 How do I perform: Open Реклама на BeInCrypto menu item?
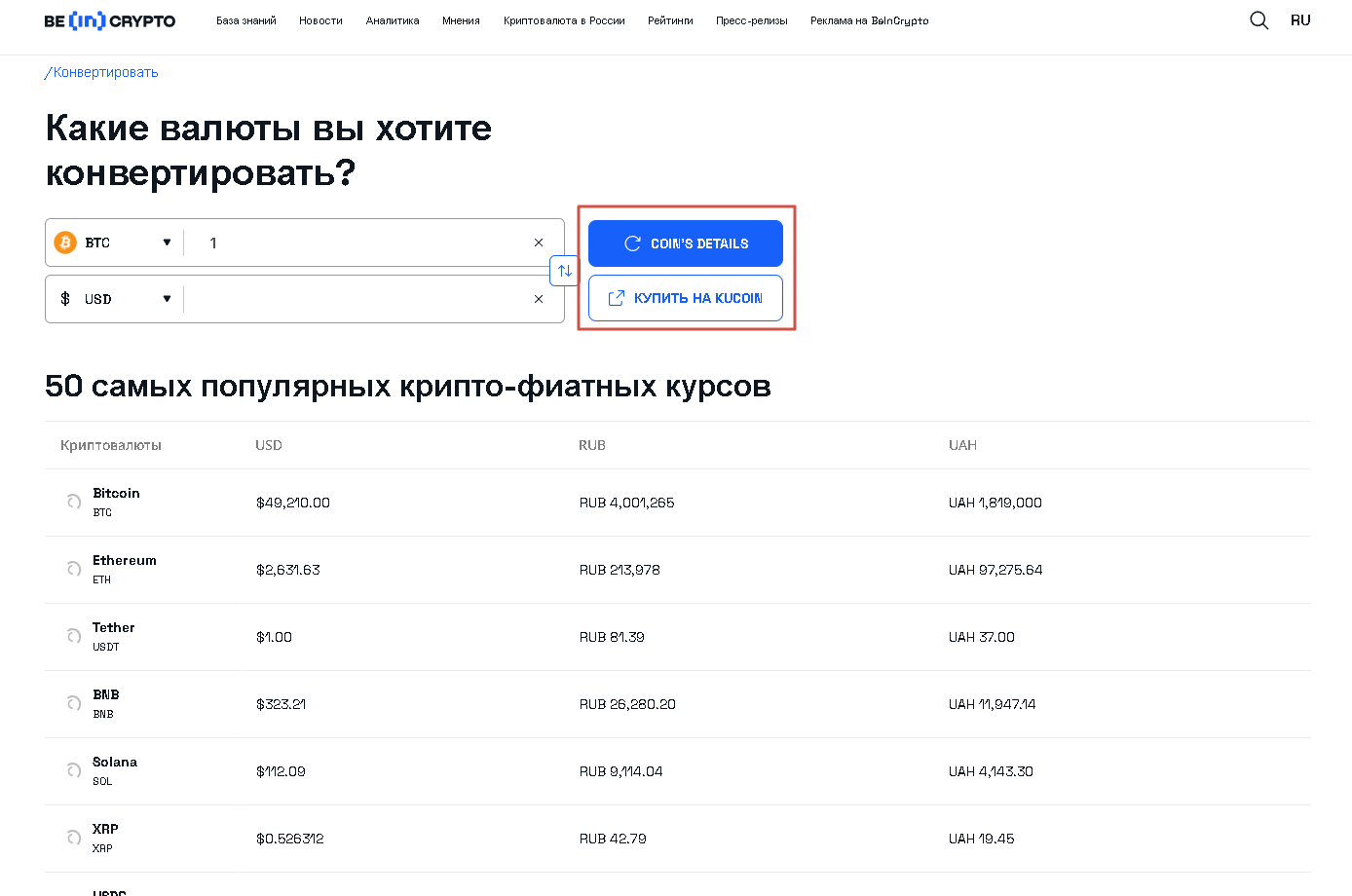(870, 20)
